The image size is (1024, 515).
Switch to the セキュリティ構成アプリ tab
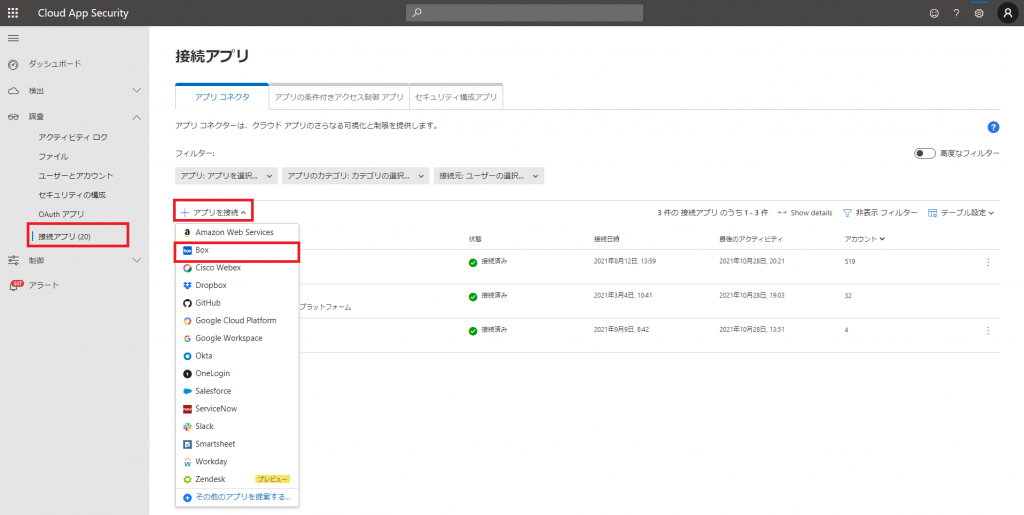click(x=457, y=97)
